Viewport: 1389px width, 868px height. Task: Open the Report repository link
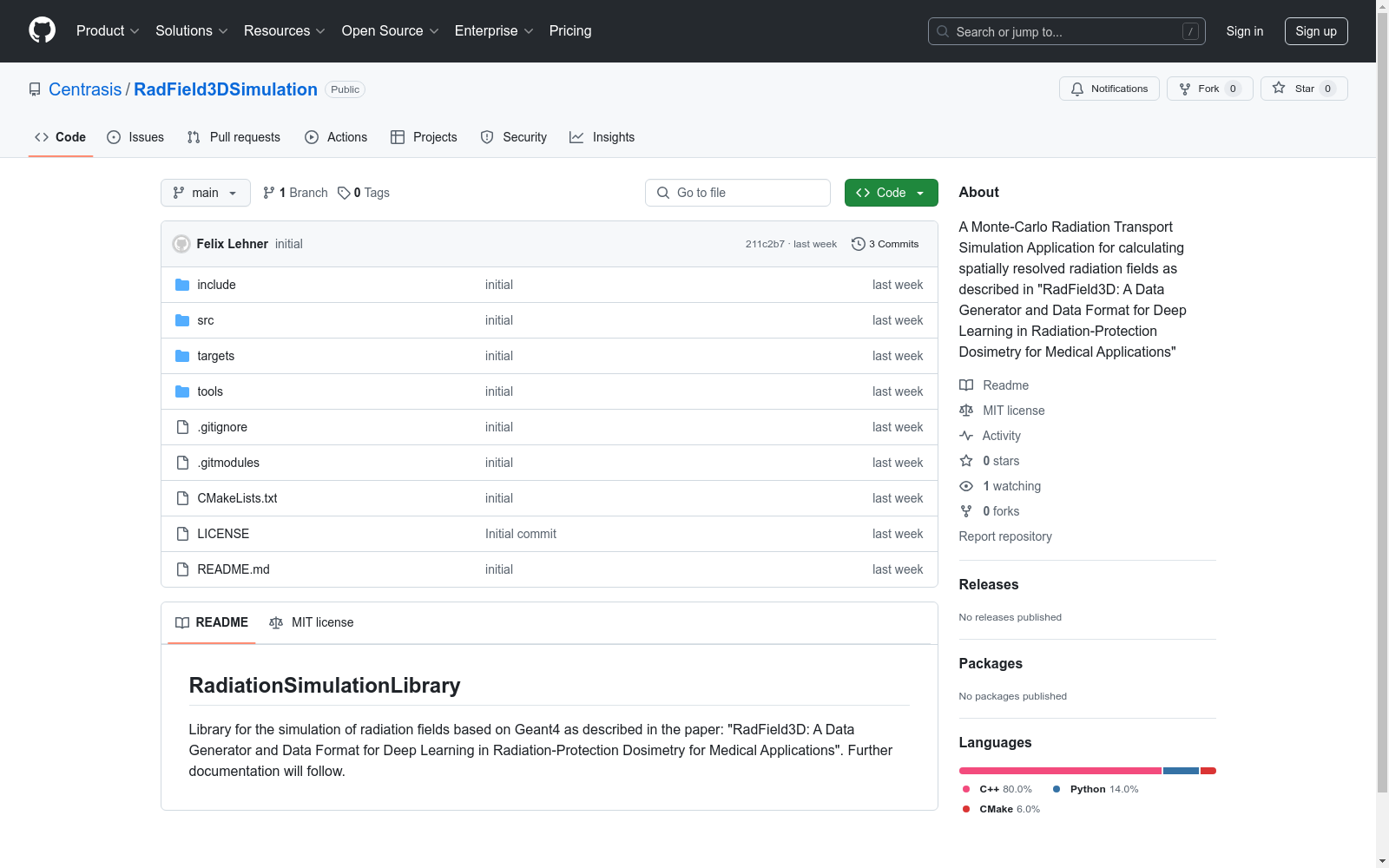(x=1004, y=536)
